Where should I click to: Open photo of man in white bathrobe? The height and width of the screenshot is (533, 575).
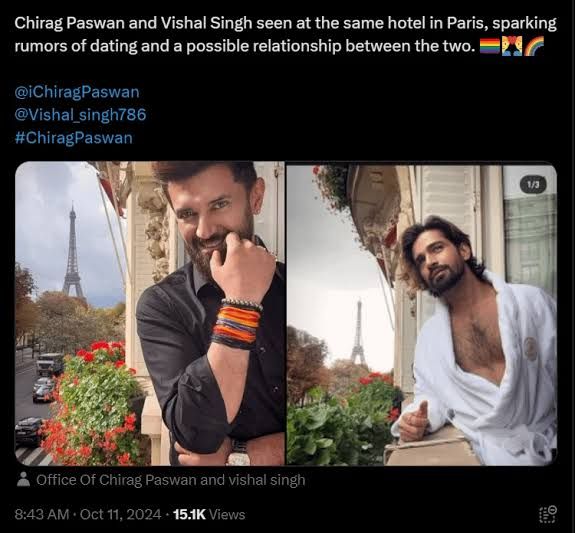(x=422, y=315)
